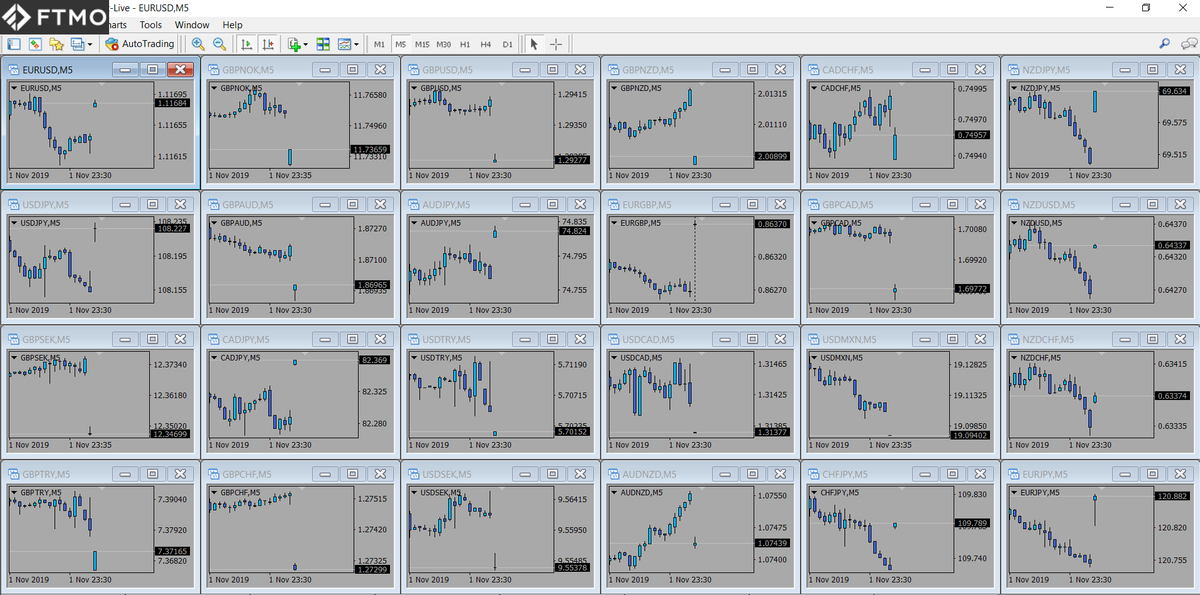Open the Tools menu
The width and height of the screenshot is (1200, 595).
coord(151,24)
